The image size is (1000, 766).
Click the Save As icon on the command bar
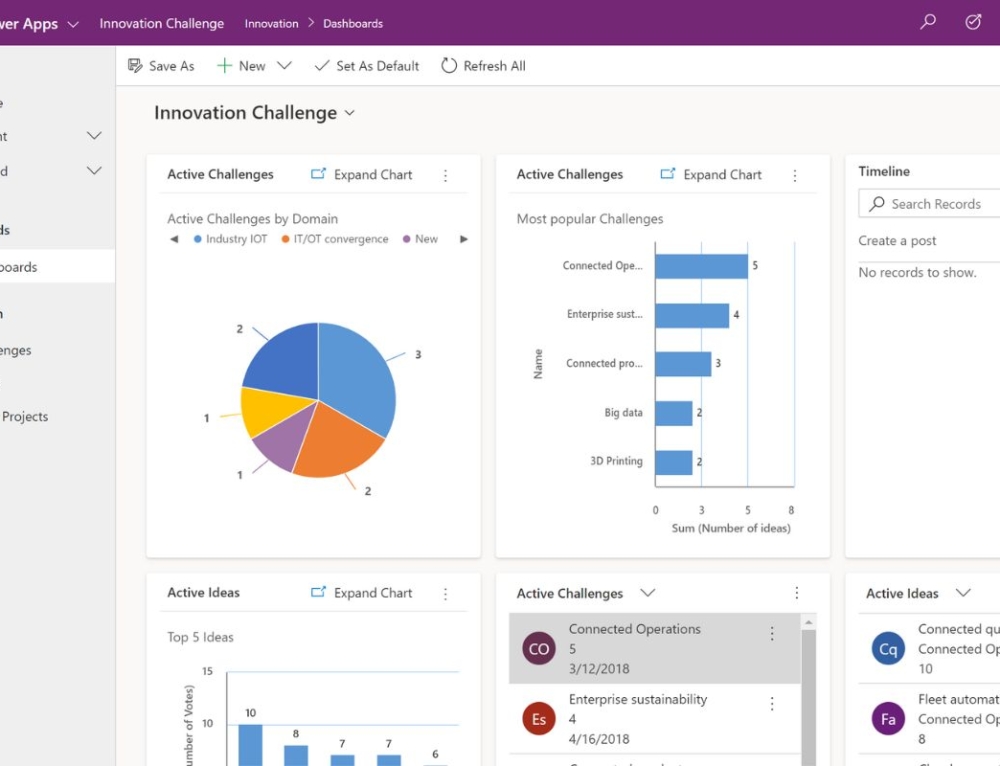coord(137,65)
